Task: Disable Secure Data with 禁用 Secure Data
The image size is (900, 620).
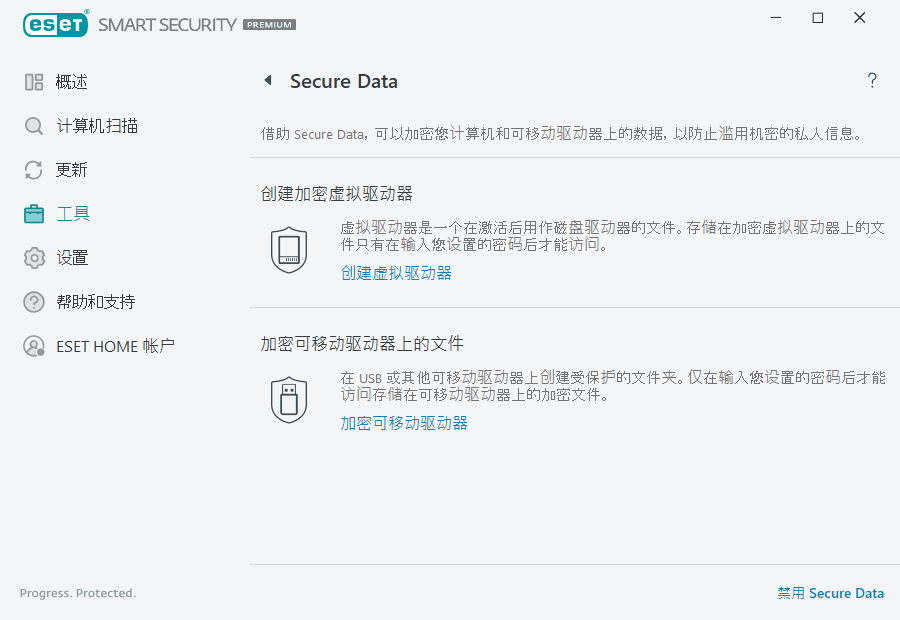Action: coord(831,593)
